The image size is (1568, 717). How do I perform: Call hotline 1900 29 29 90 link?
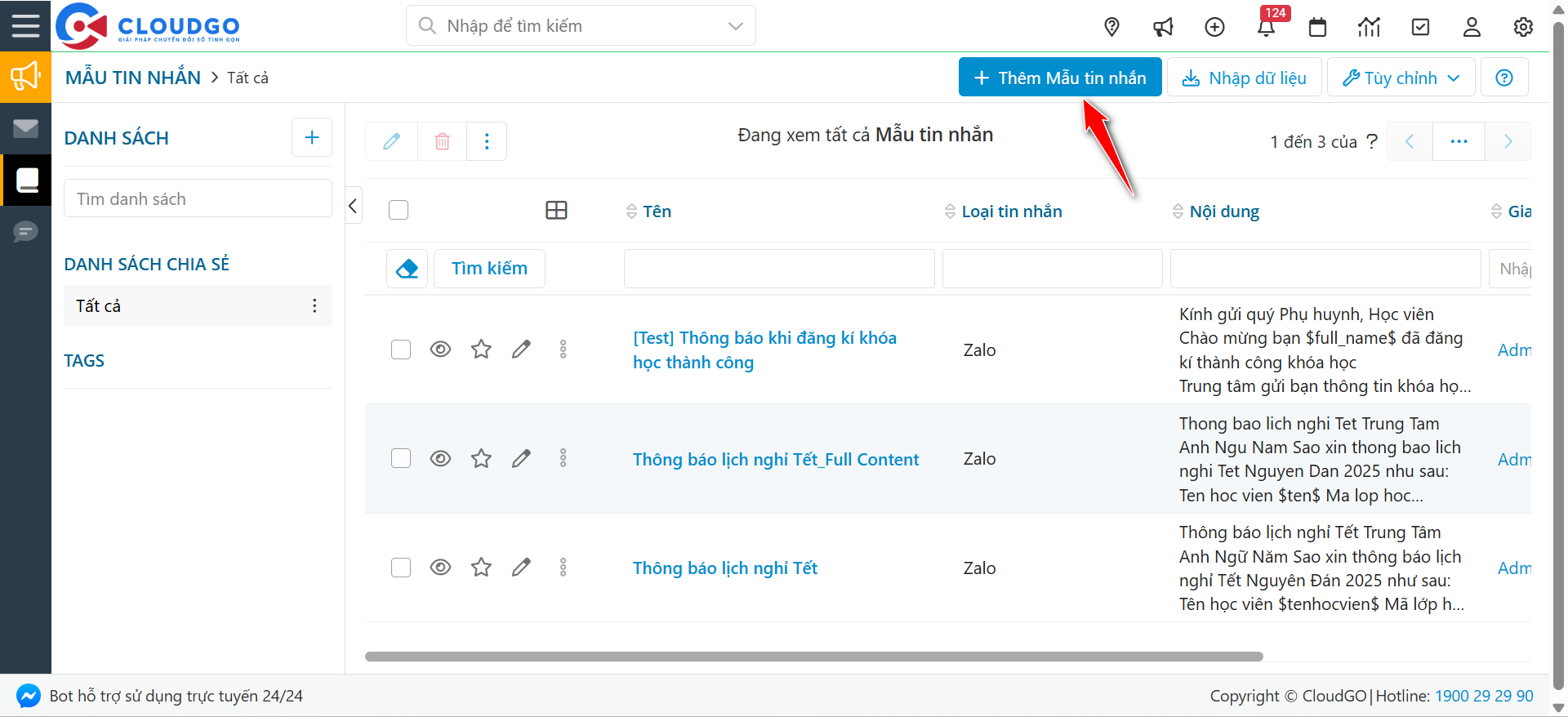tap(1484, 696)
